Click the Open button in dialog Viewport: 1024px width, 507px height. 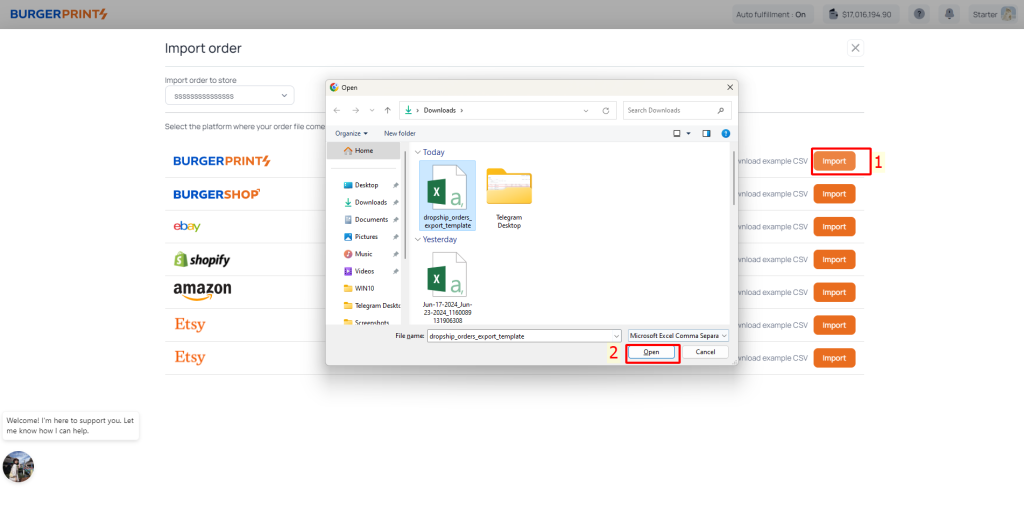tap(651, 352)
